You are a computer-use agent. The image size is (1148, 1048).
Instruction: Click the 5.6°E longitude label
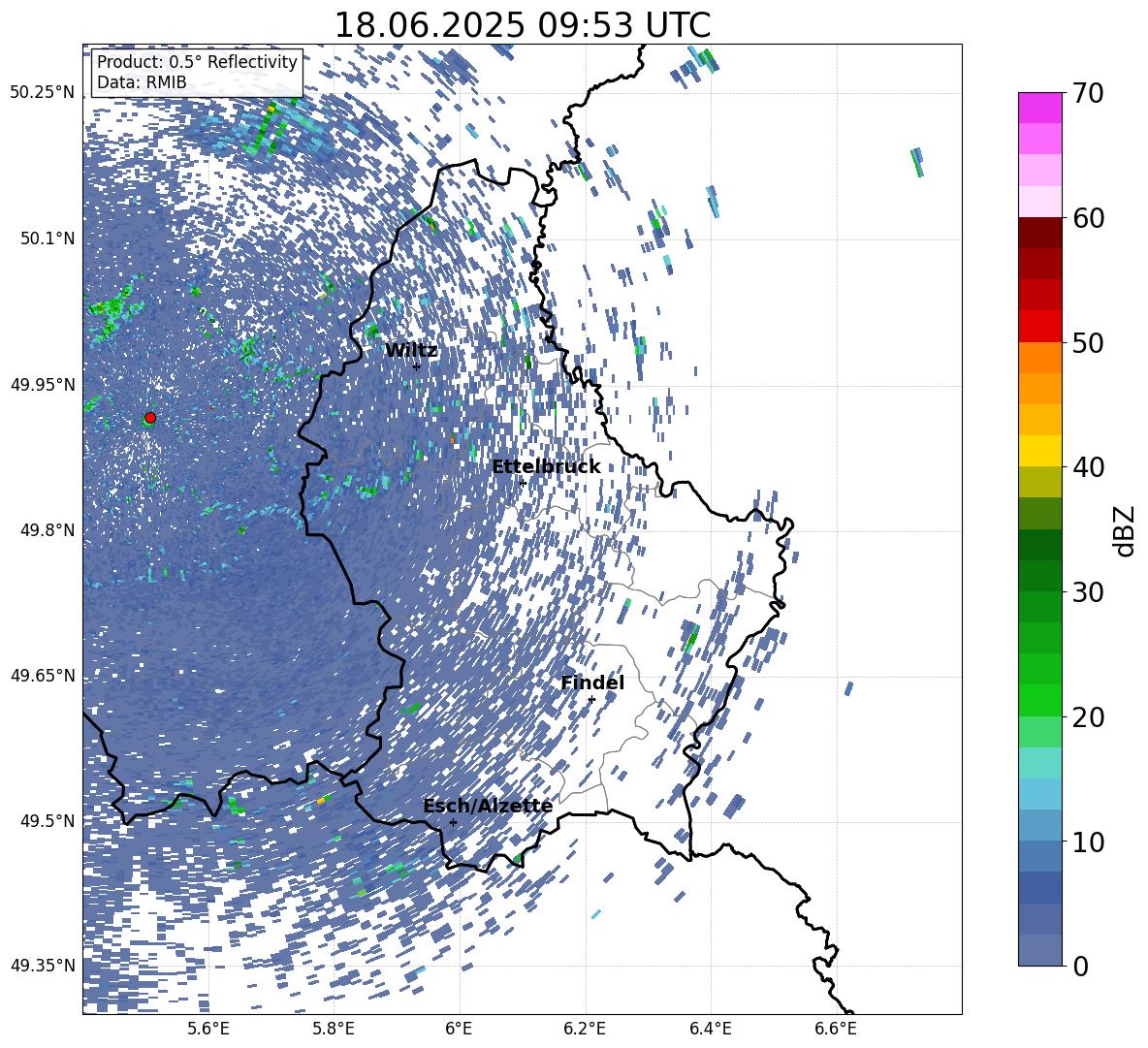[x=207, y=1029]
